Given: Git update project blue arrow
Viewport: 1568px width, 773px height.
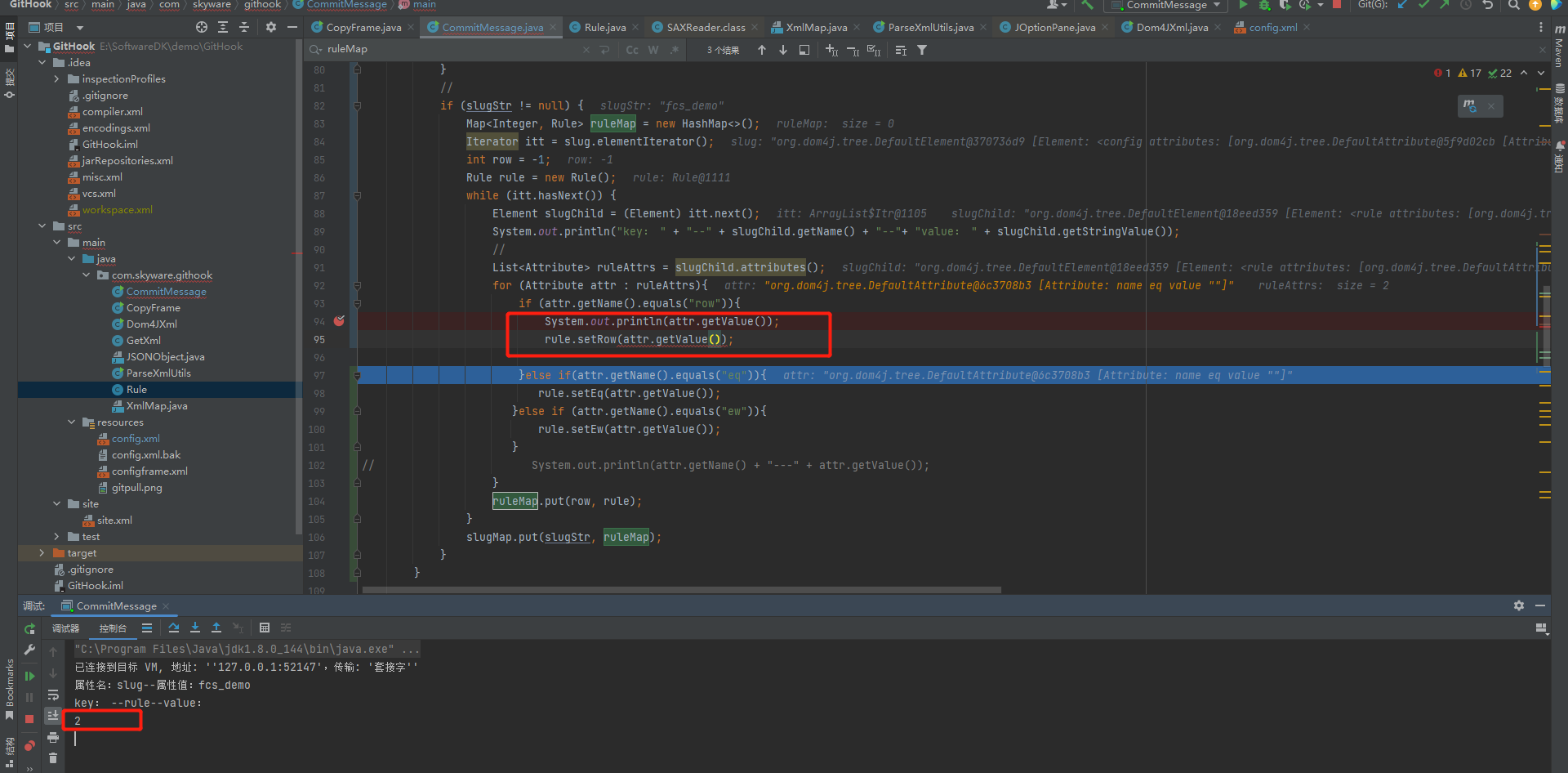Looking at the screenshot, I should click(1402, 5).
